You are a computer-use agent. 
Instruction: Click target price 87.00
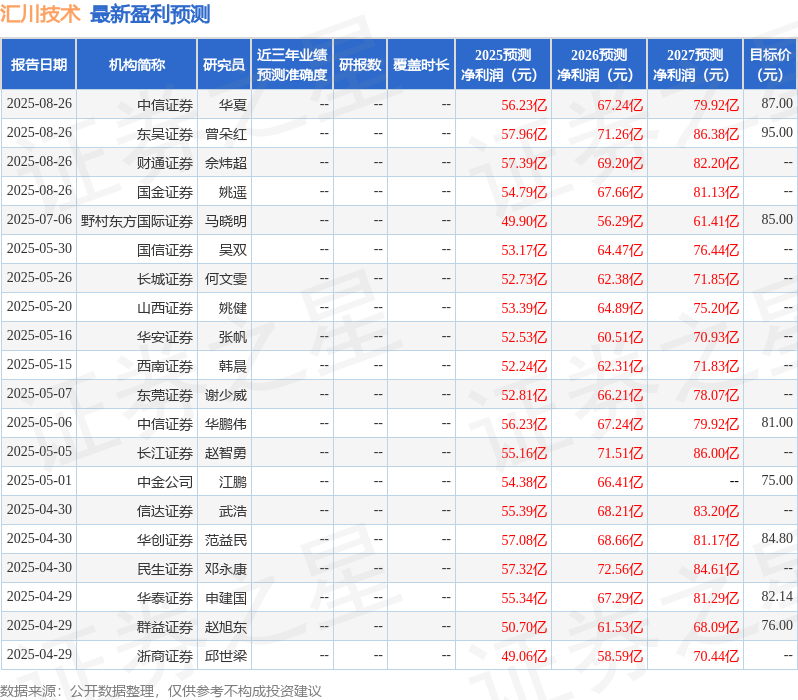pos(777,103)
